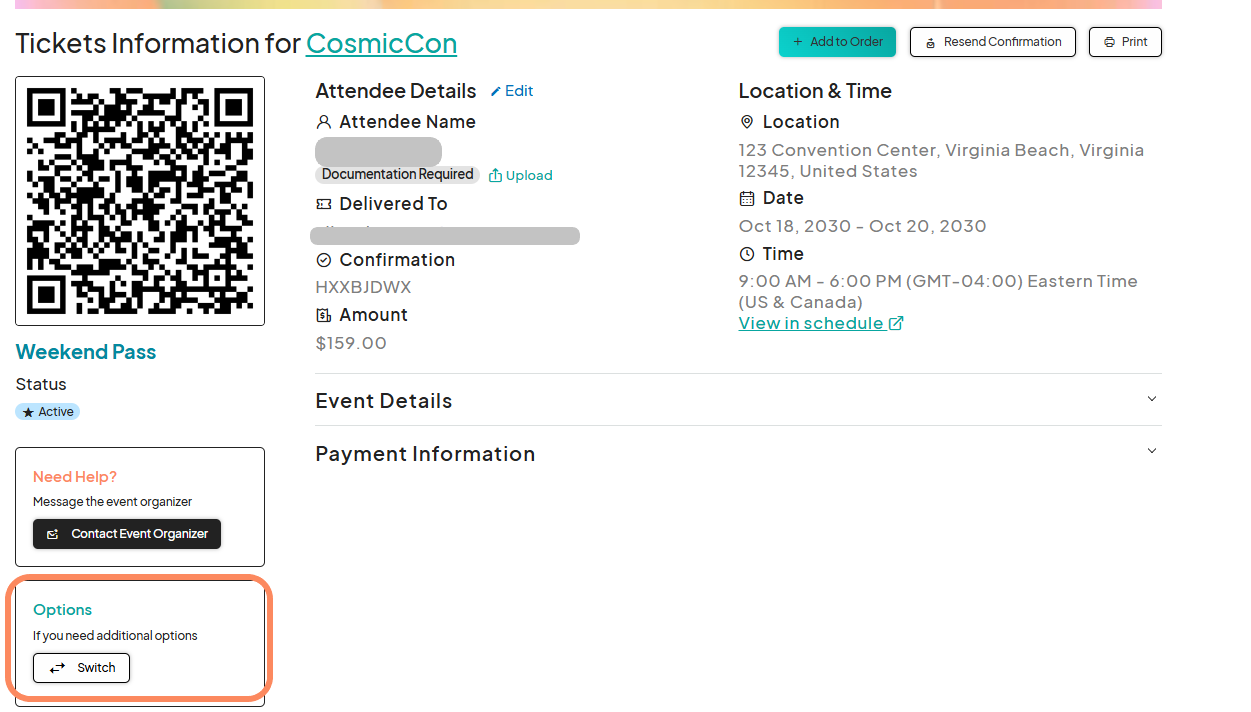Click the 9:00 AM - 6:00 PM time text

pos(938,292)
